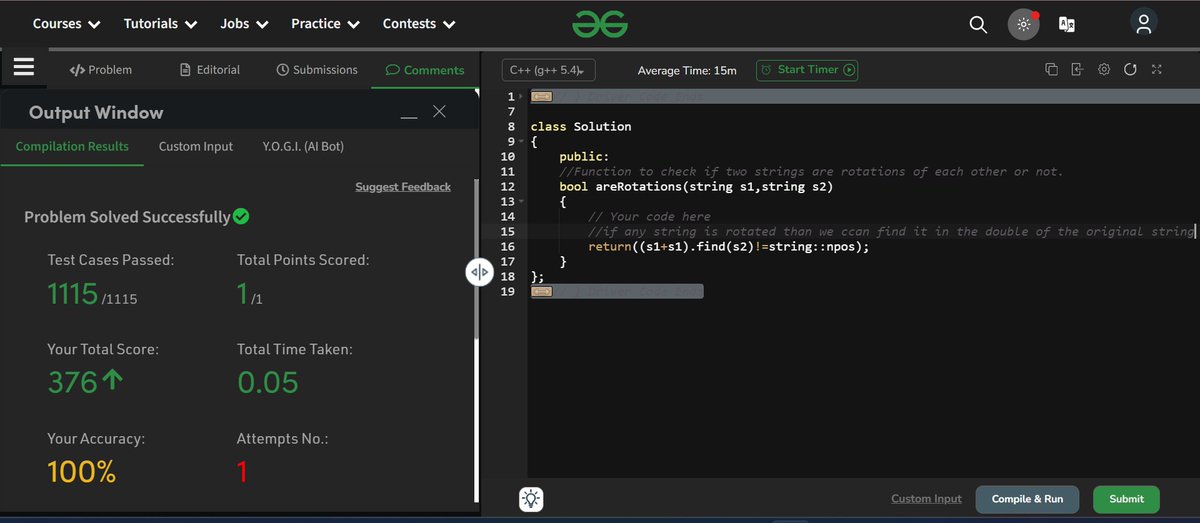
Task: Collapse the class block at line 9
Action: (520, 142)
